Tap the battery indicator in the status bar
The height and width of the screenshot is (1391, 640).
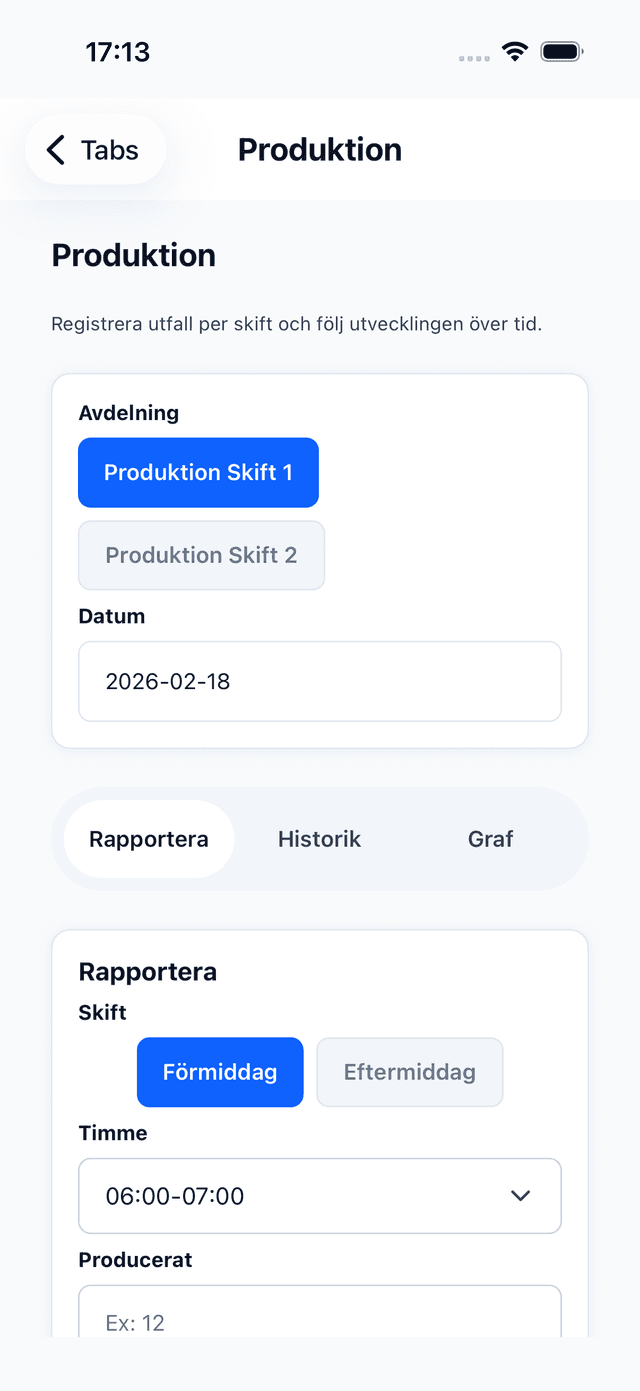click(x=560, y=51)
